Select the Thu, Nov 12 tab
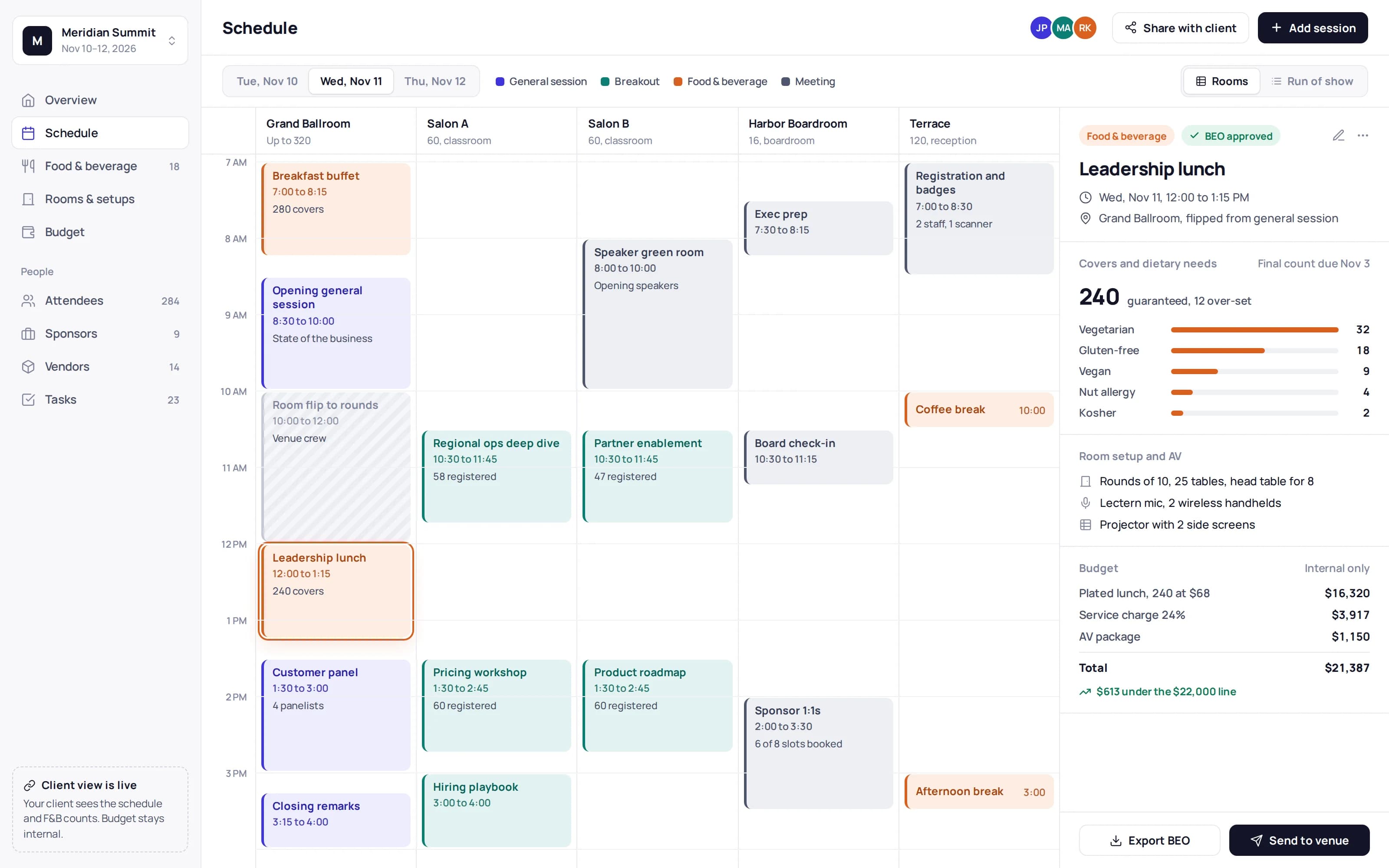Viewport: 1389px width, 868px height. (434, 81)
